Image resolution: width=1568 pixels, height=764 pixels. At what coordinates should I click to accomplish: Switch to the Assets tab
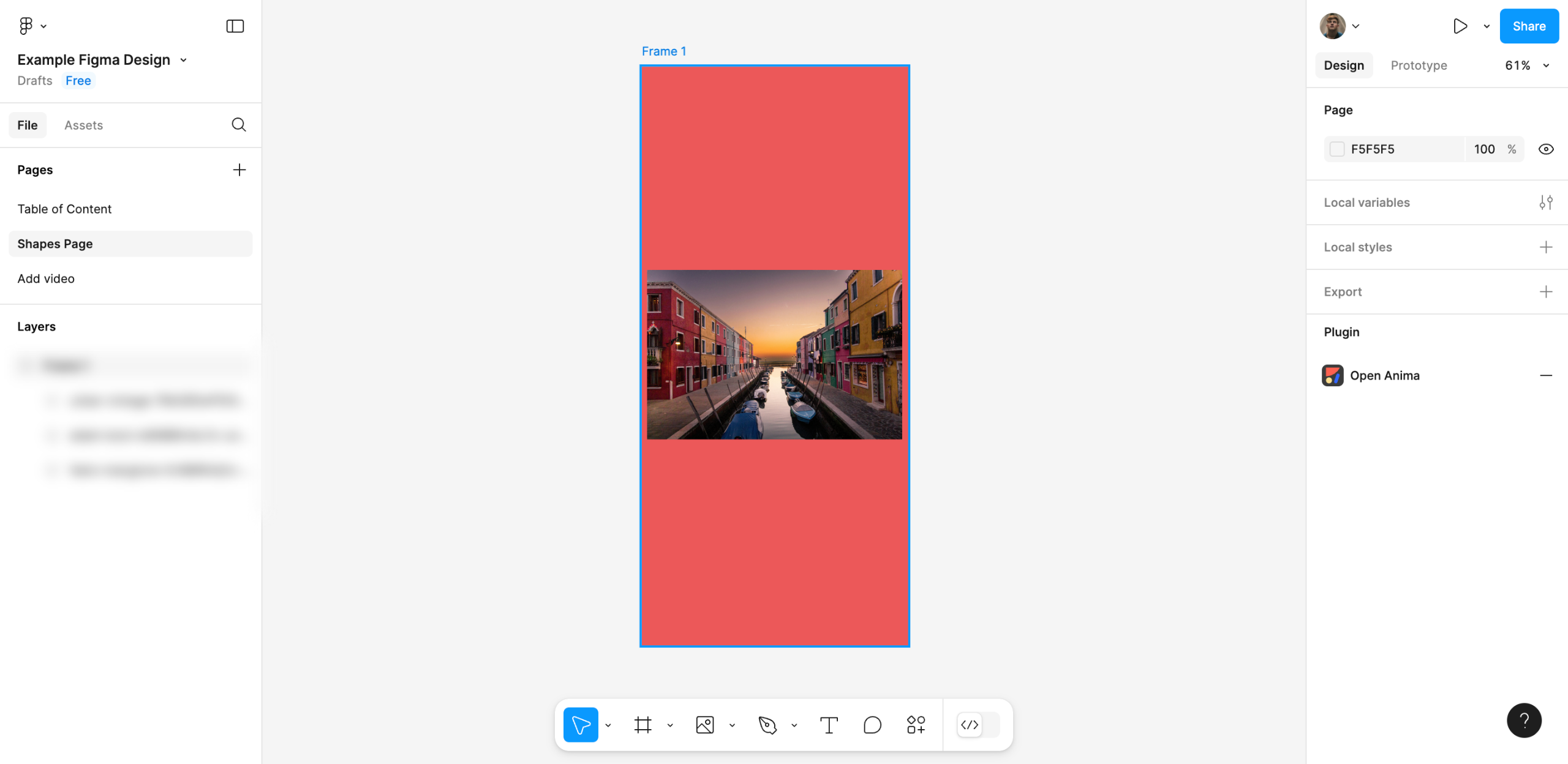coord(83,125)
